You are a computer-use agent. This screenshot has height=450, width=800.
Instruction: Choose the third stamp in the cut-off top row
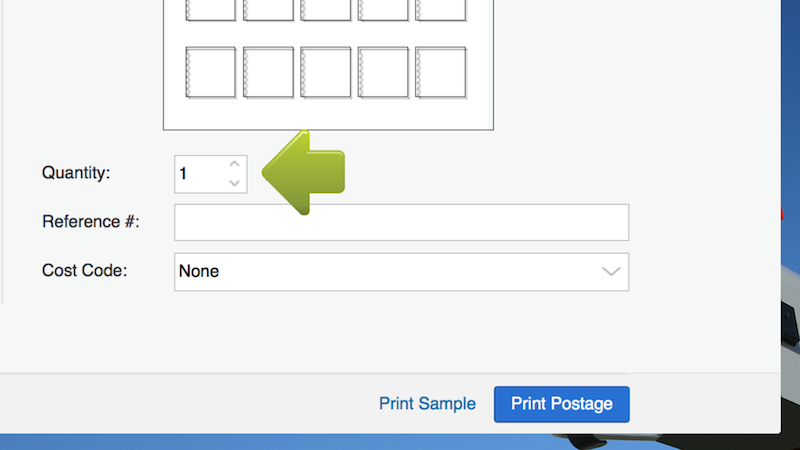tap(325, 9)
